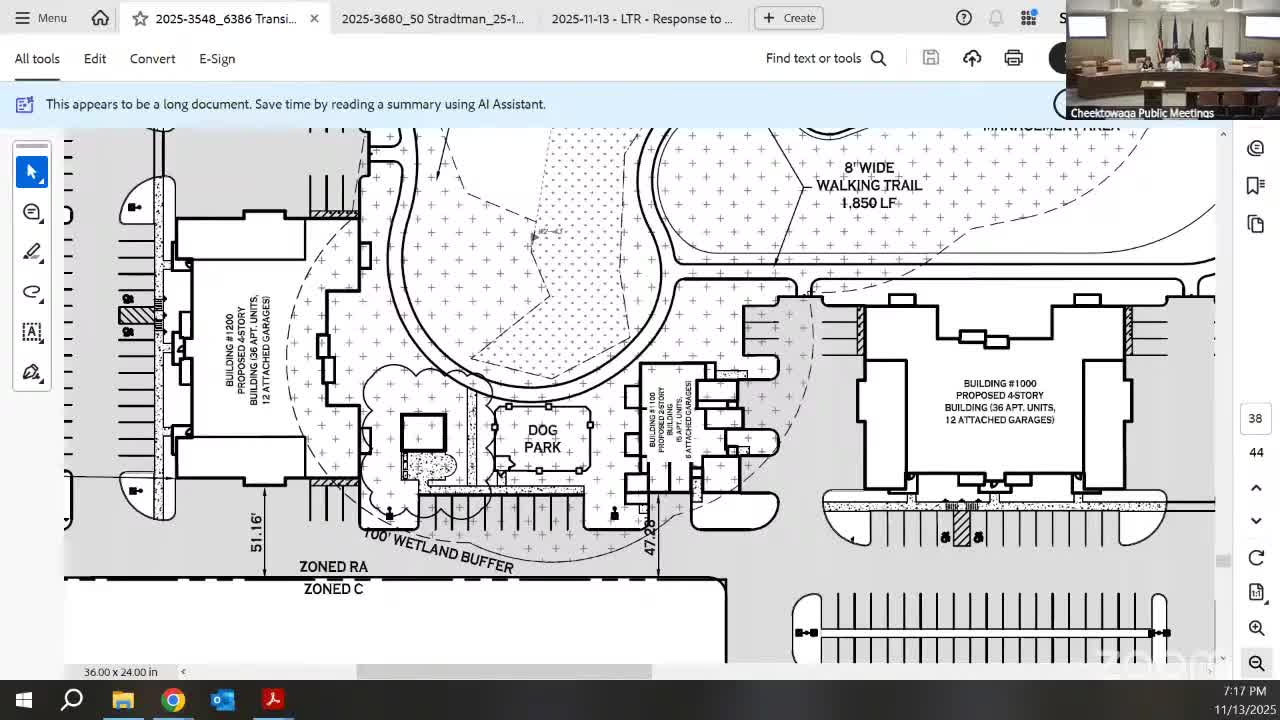
Task: Switch to the 2025-3680_50 Stradtman tab
Action: tap(432, 18)
